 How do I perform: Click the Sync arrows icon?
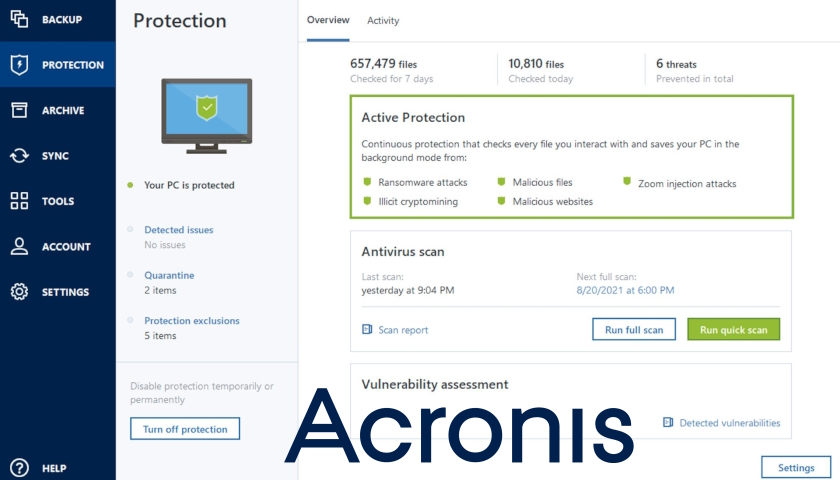pyautogui.click(x=19, y=155)
